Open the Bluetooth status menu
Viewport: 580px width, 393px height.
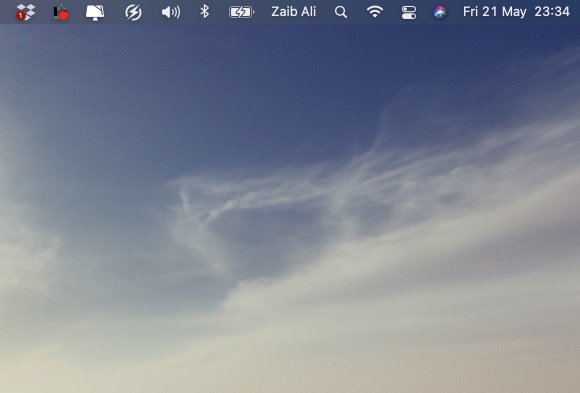[x=205, y=11]
